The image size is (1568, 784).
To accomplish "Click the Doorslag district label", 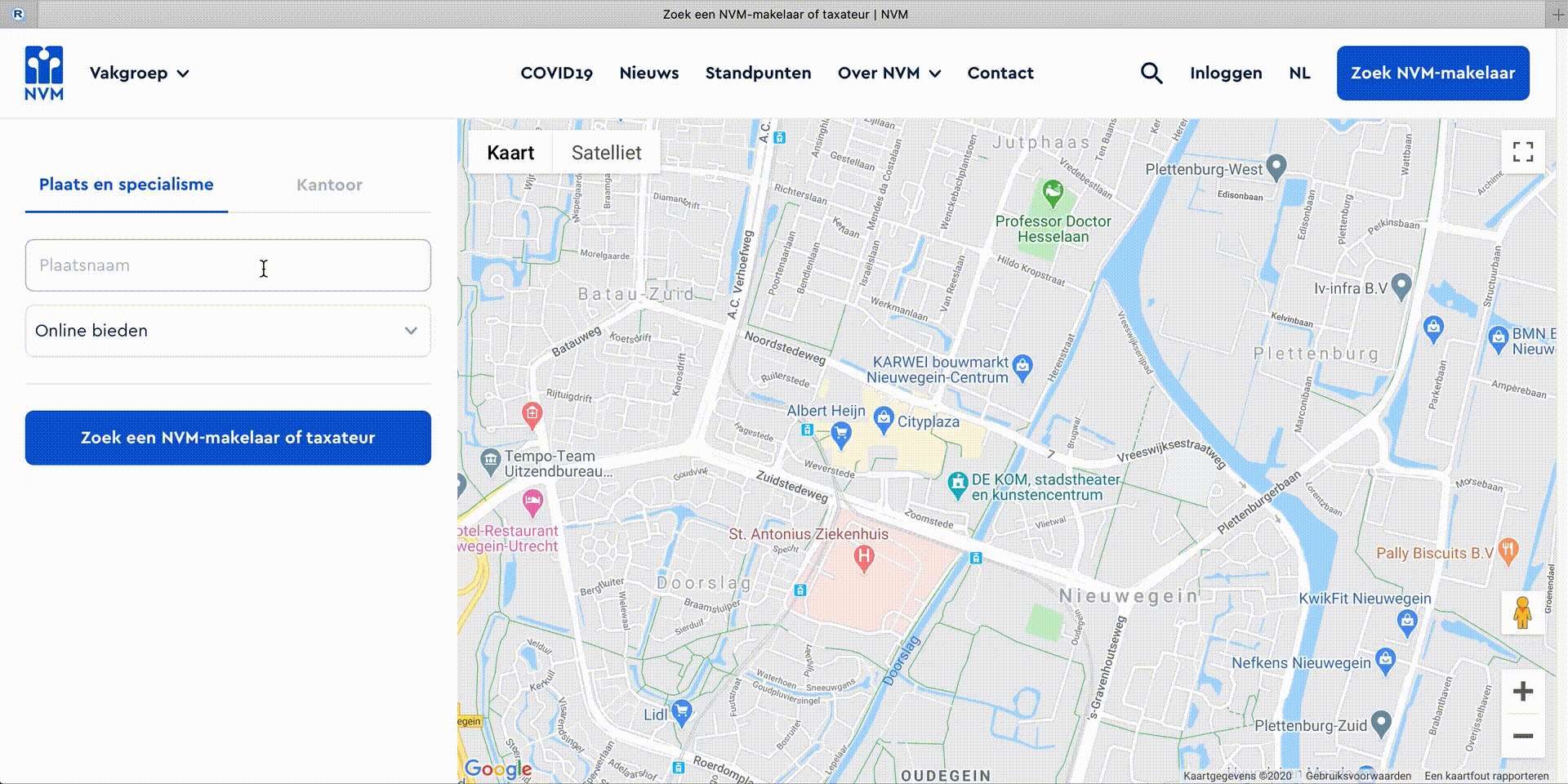I will tap(704, 583).
